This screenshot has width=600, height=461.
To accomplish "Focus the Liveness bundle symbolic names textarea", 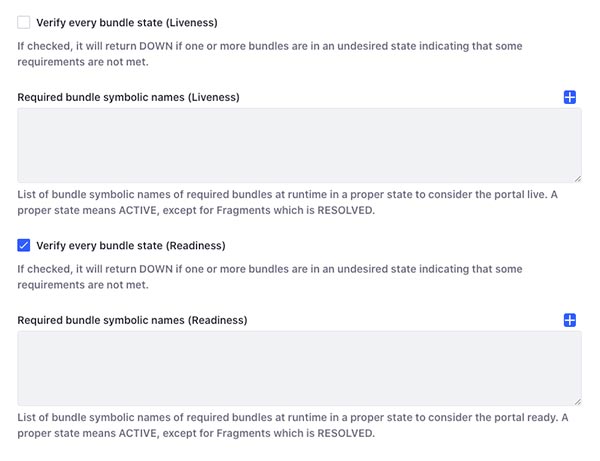I will pos(299,145).
